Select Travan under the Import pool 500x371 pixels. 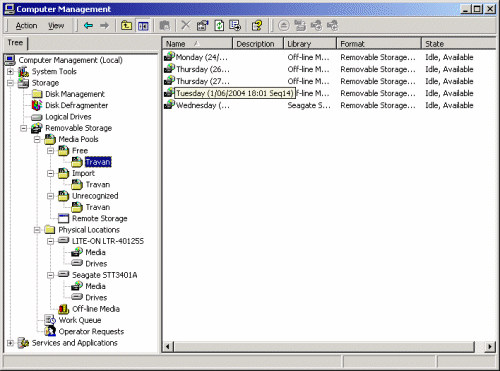point(98,185)
